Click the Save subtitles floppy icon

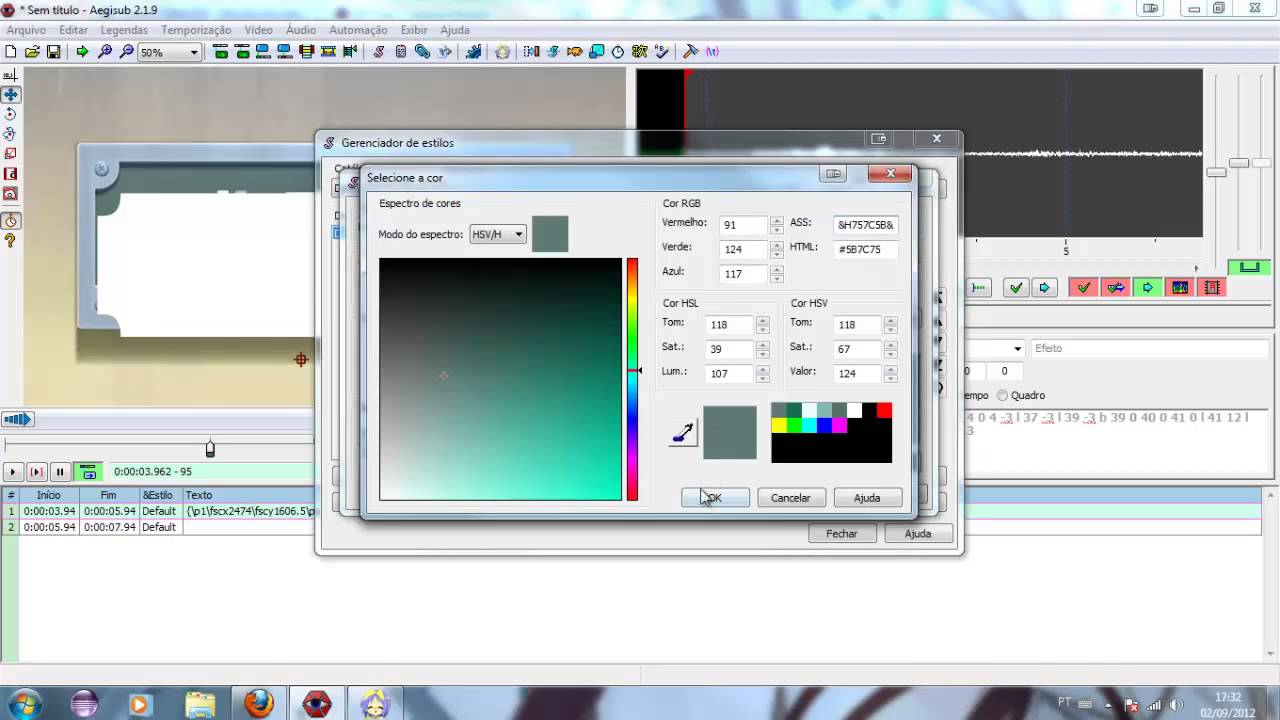[53, 51]
